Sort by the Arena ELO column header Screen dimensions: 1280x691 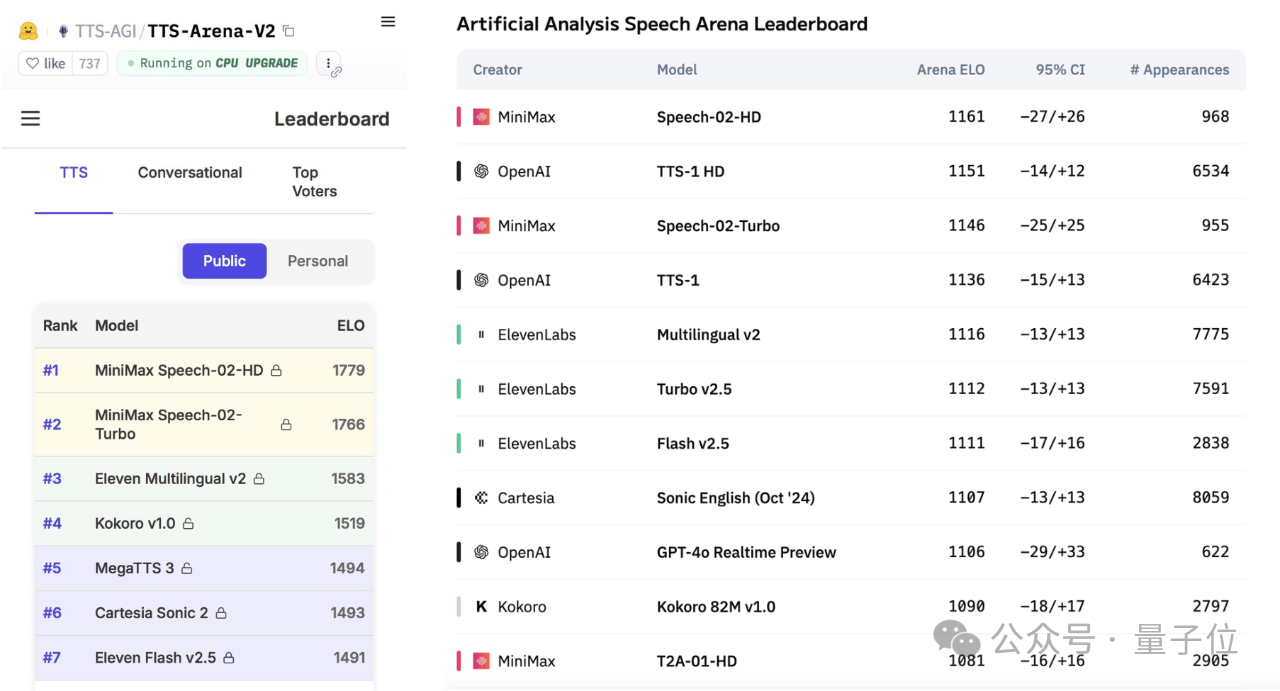pyautogui.click(x=950, y=70)
